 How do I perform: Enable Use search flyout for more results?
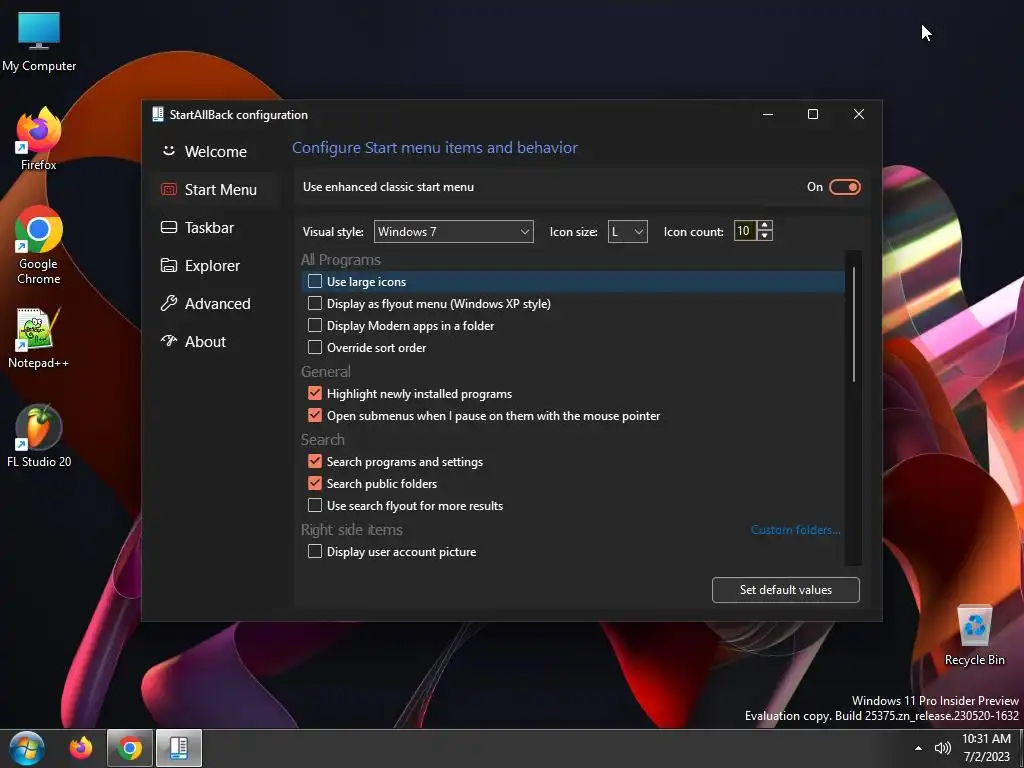click(315, 505)
